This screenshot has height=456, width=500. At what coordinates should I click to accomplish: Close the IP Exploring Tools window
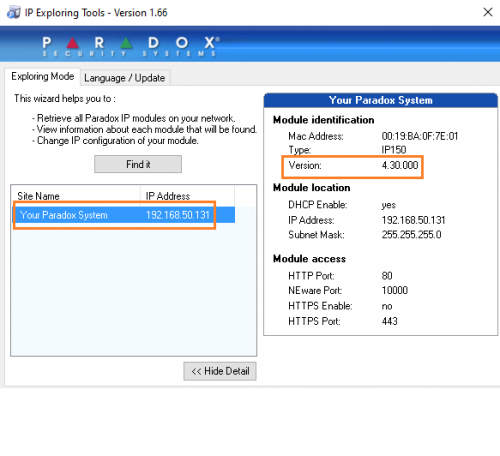point(488,12)
